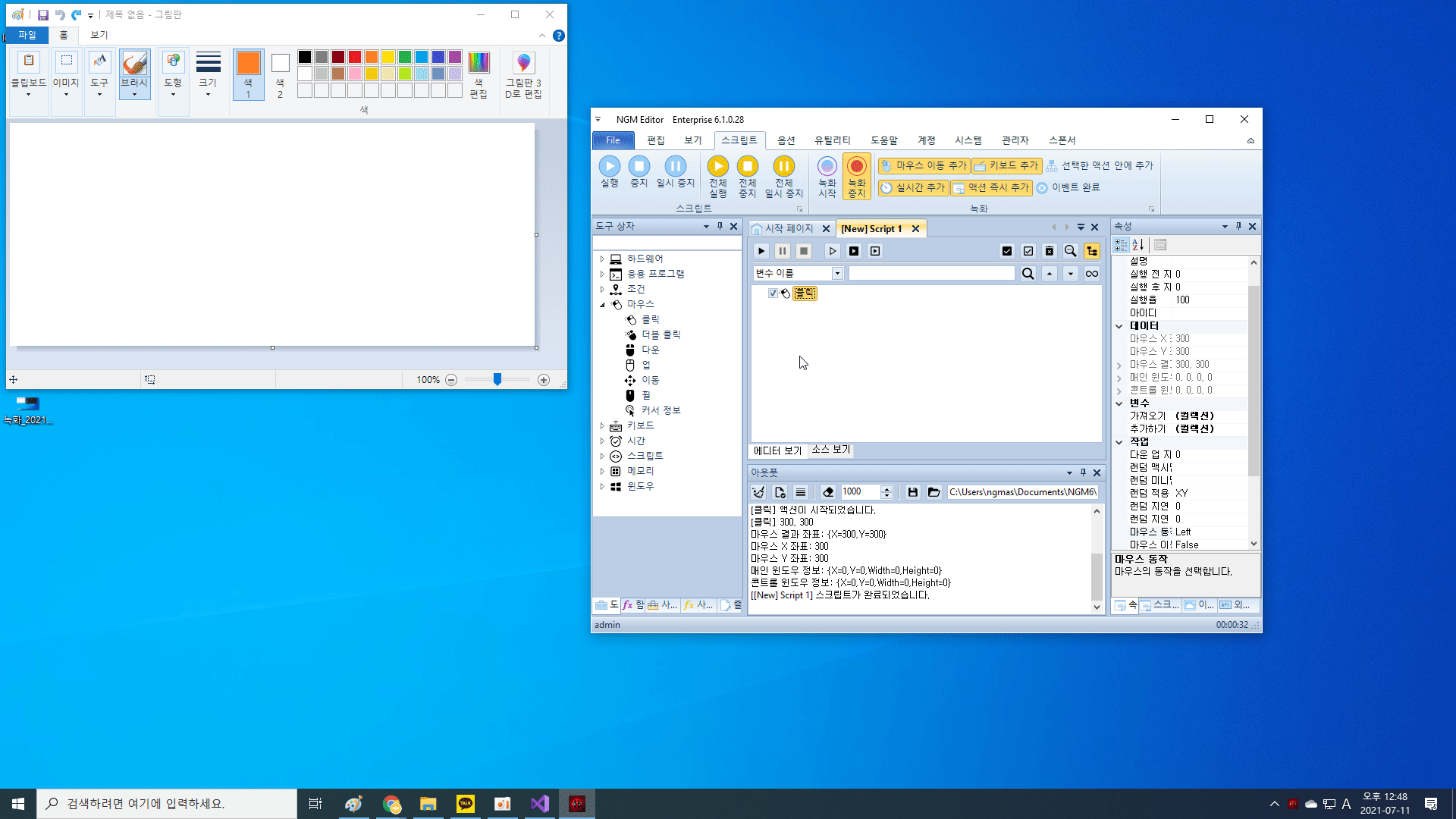Click the black play button in the script toolbar
1456x819 pixels.
[761, 251]
